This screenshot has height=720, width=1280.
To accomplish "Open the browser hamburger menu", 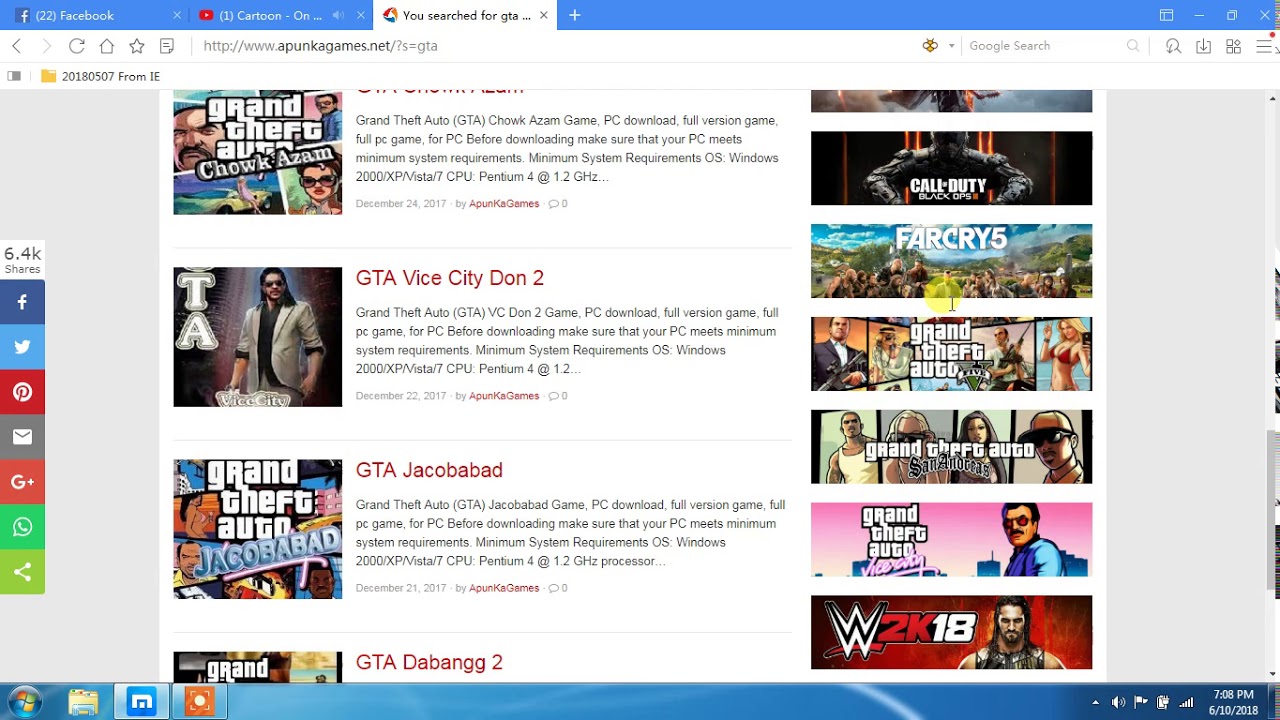I will (1264, 46).
